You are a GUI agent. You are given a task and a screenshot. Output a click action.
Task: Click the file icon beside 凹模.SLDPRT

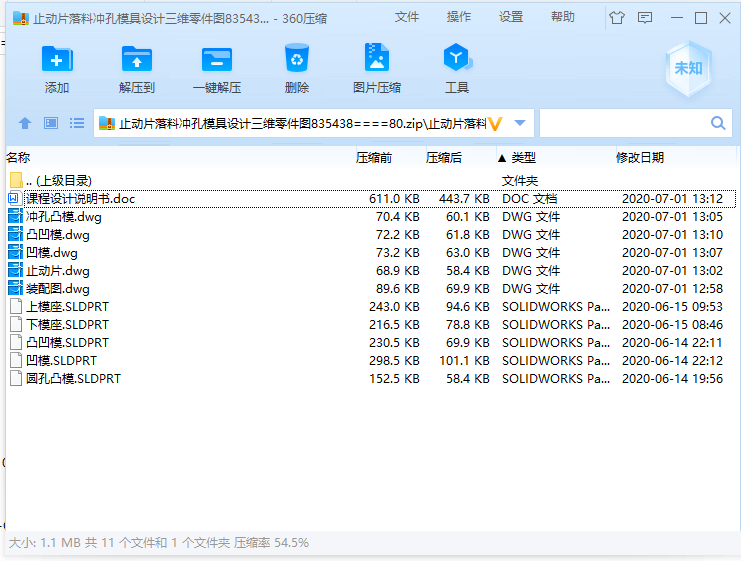pos(16,360)
